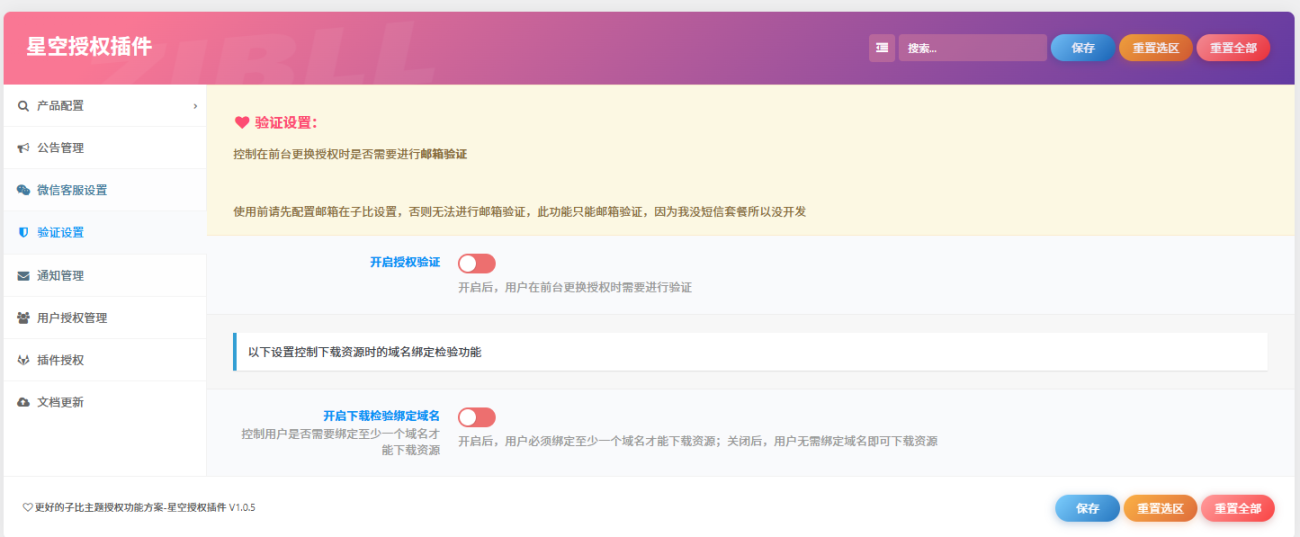Click the envelope icon for 通知管理

coord(23,276)
